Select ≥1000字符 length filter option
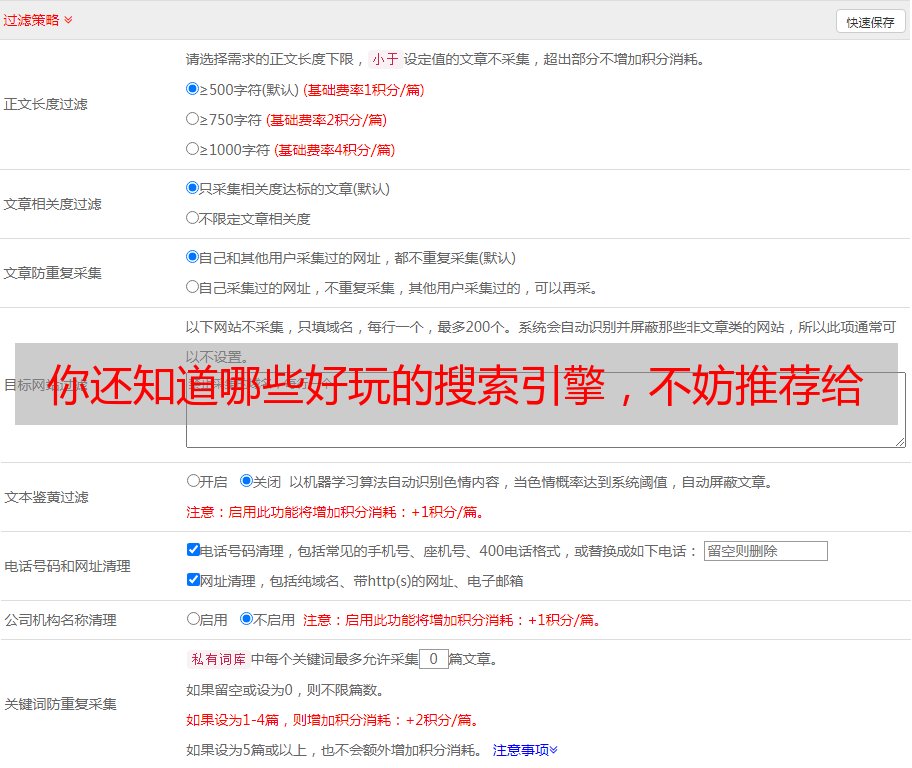 193,149
